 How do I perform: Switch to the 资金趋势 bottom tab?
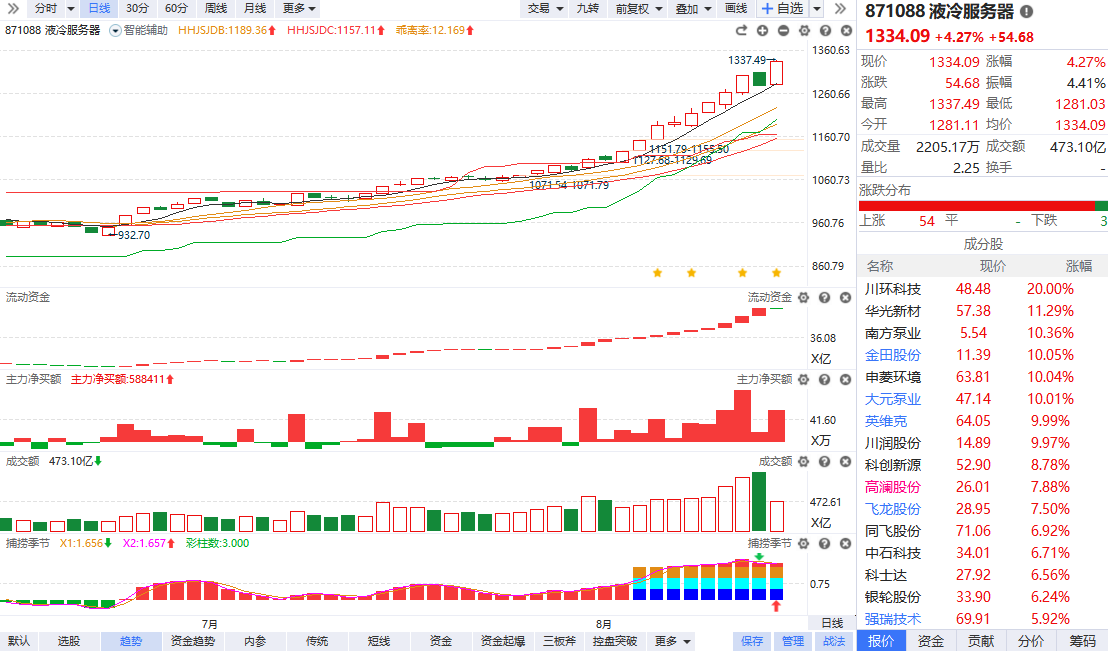point(192,641)
